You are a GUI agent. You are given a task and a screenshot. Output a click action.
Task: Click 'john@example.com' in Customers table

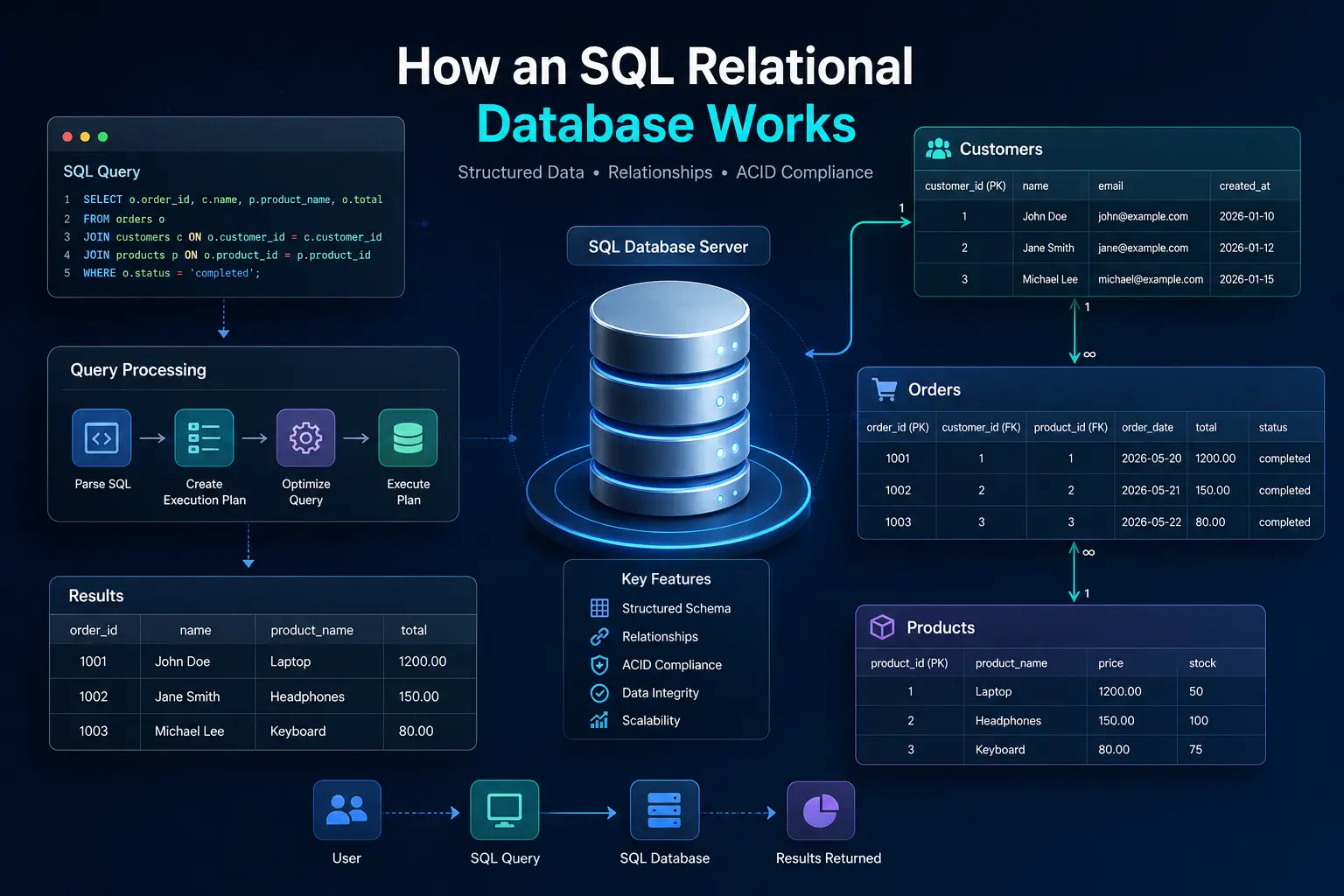(1143, 216)
